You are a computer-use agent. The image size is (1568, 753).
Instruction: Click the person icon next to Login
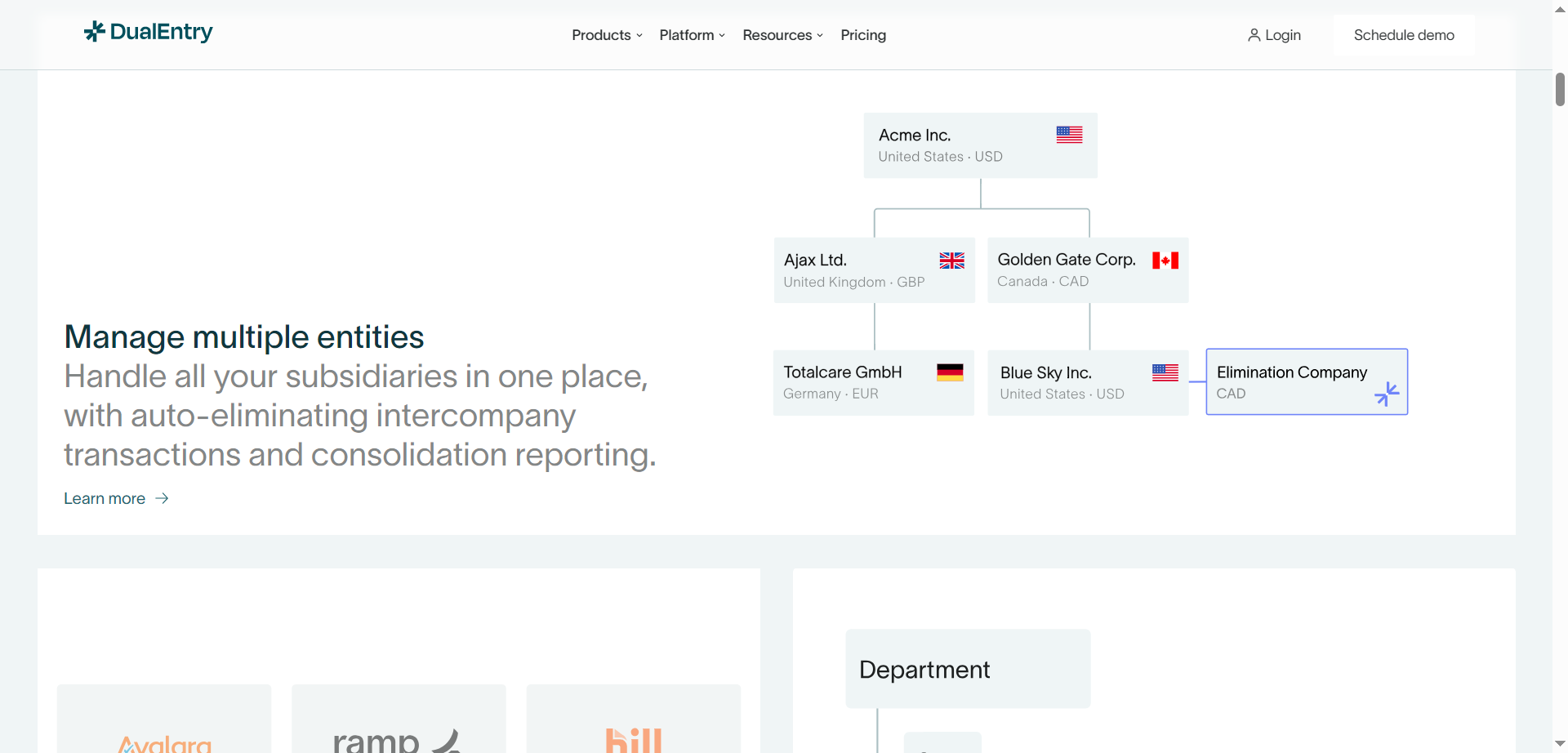pos(1254,34)
